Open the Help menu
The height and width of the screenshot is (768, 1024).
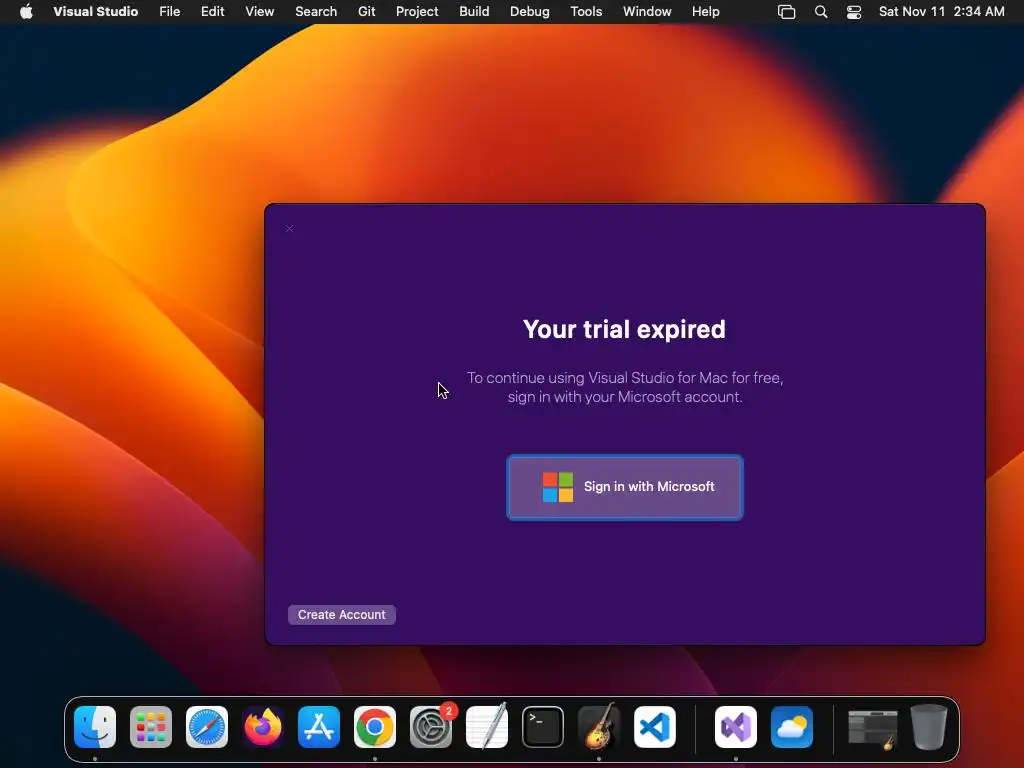pyautogui.click(x=705, y=12)
